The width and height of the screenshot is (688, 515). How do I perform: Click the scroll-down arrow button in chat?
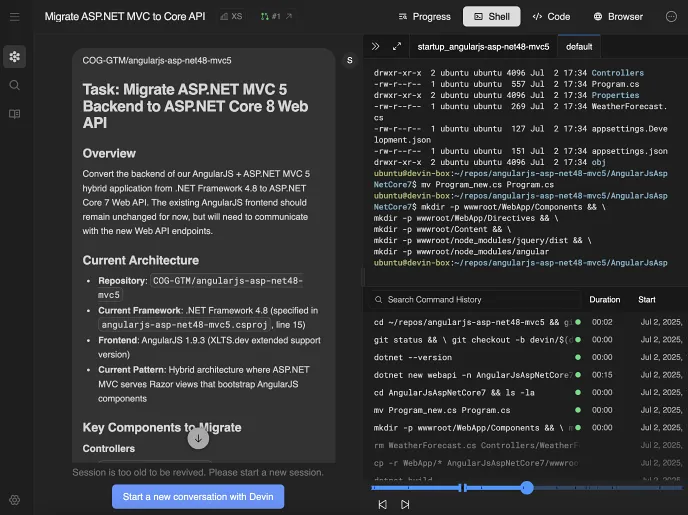click(198, 438)
